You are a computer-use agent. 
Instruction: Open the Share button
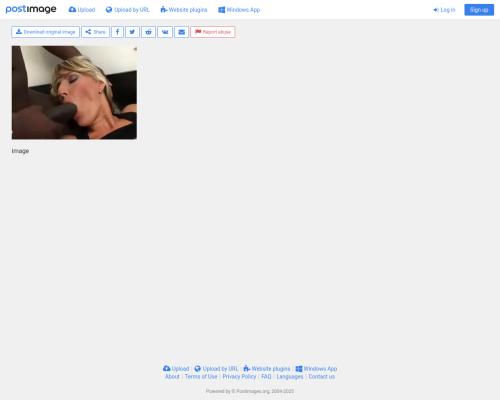95,32
